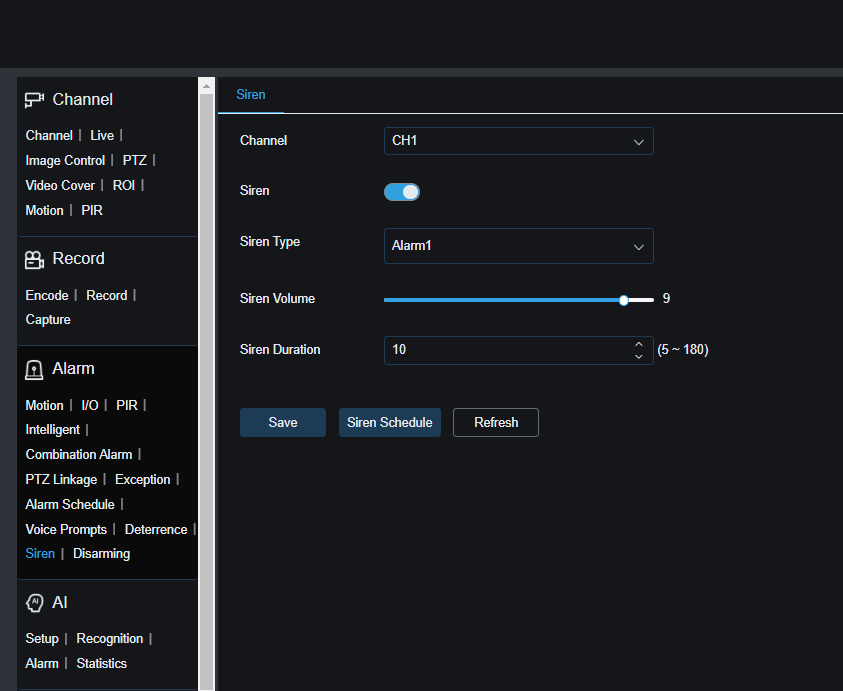This screenshot has width=843, height=691.
Task: Switch to the Siren tab
Action: pos(251,95)
